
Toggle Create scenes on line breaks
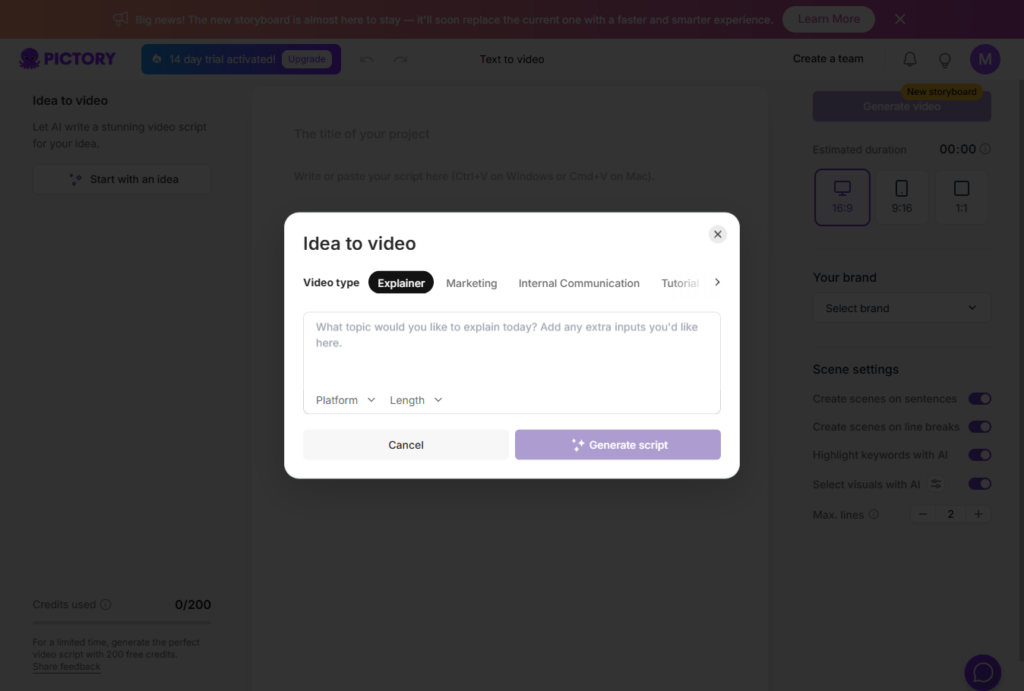pyautogui.click(x=980, y=427)
